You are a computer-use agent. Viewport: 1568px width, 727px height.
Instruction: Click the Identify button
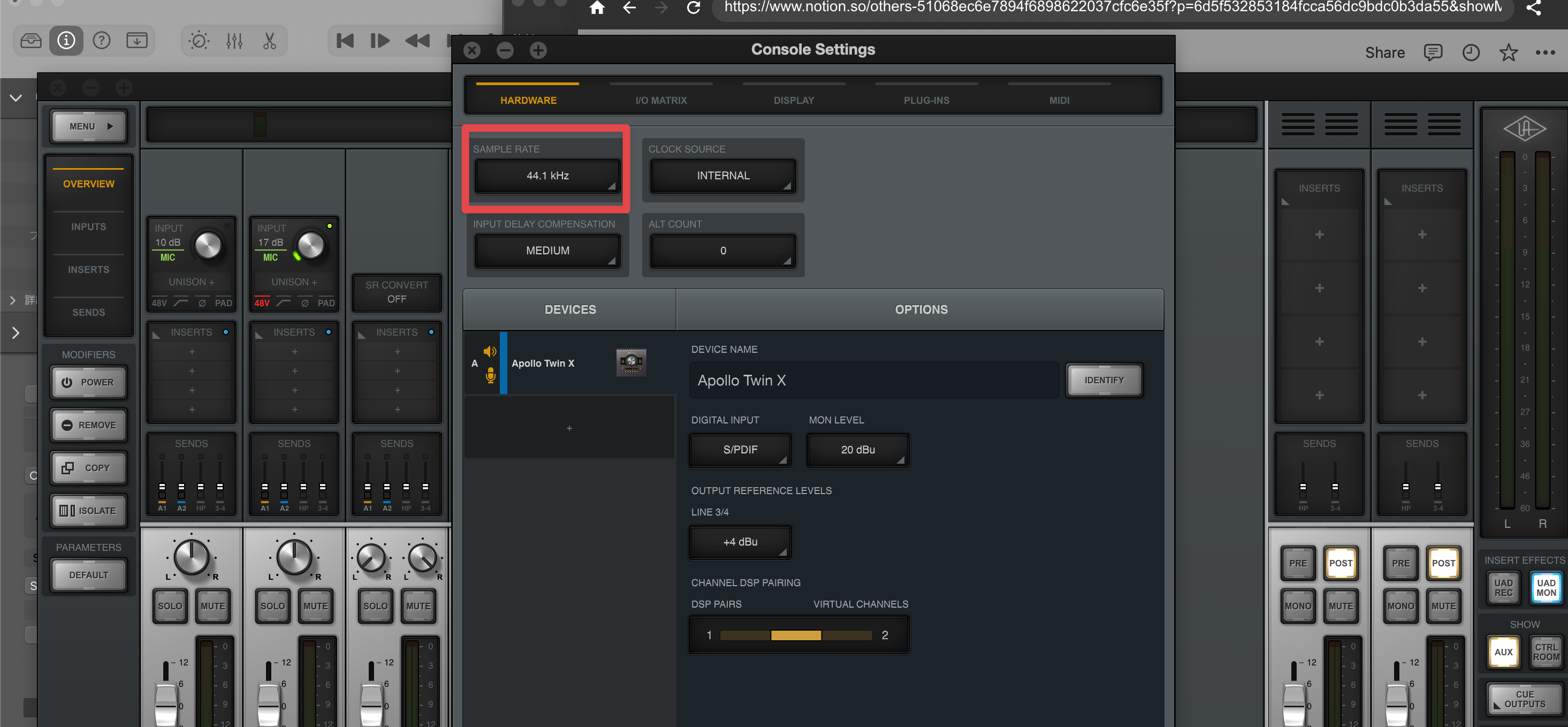tap(1103, 380)
